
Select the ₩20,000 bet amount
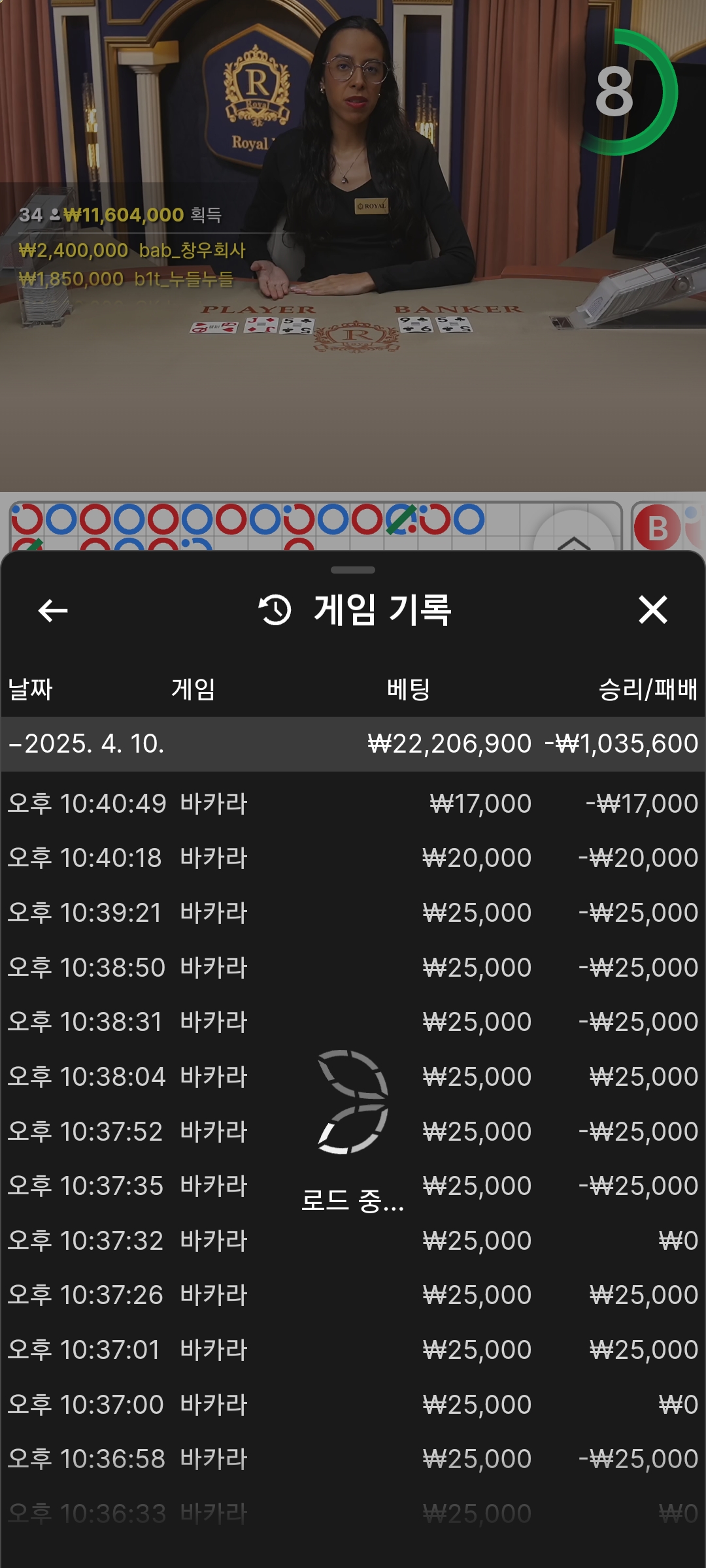click(x=477, y=858)
